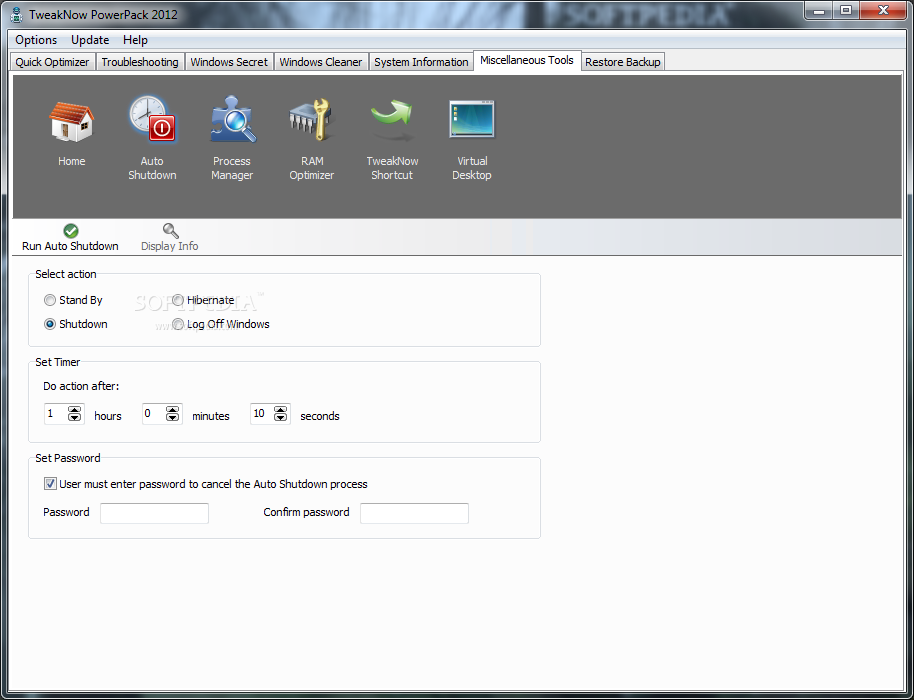Click the TweakNow app icon in title bar
This screenshot has height=700, width=914.
point(16,14)
